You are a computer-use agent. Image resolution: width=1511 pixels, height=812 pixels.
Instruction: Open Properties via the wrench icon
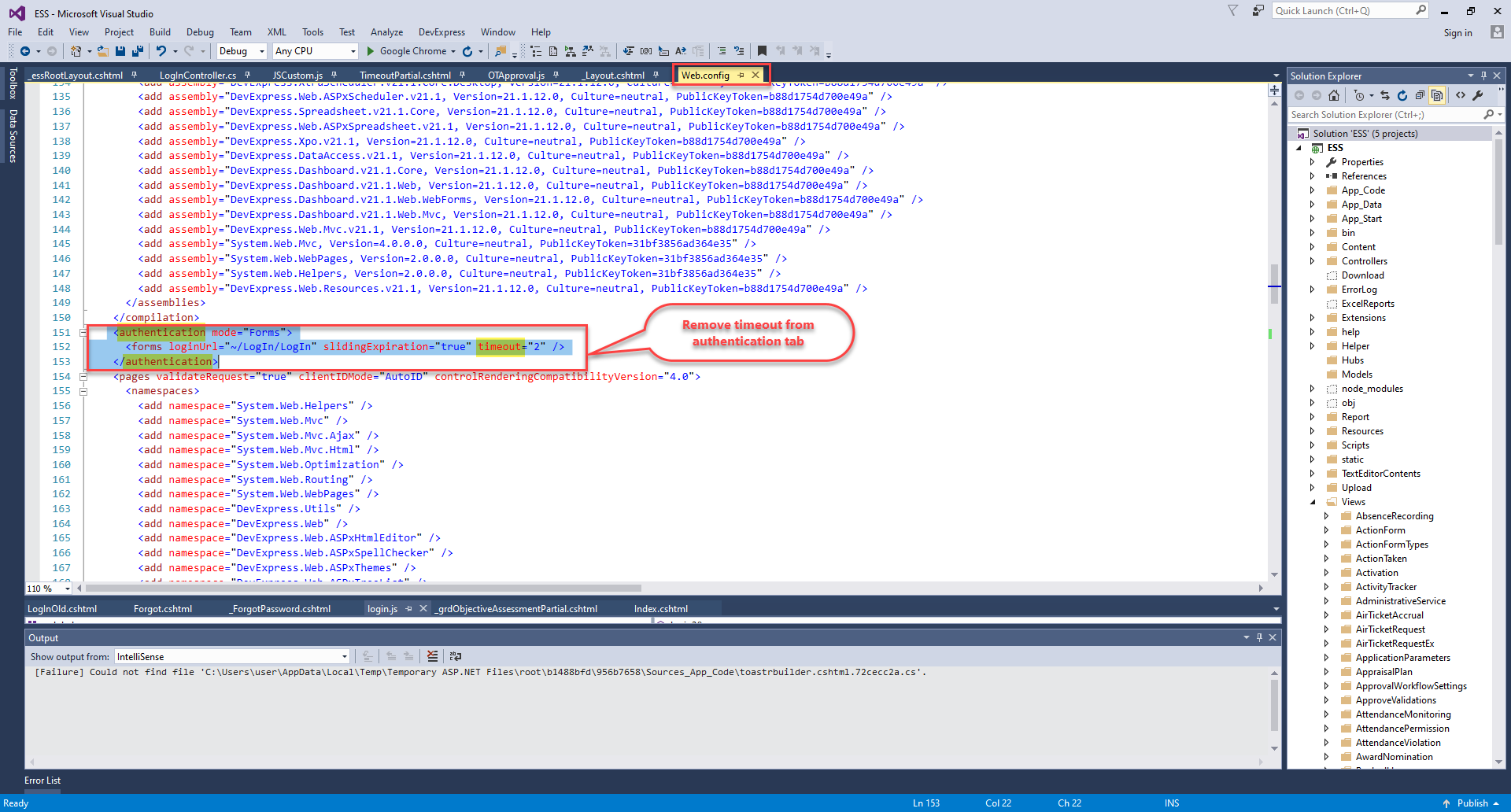[1478, 95]
